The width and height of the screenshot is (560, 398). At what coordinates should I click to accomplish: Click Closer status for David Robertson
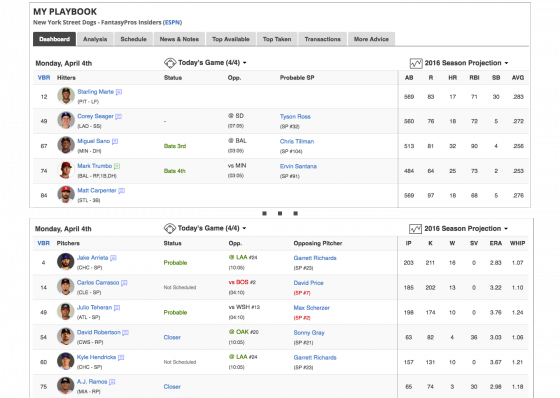click(172, 337)
